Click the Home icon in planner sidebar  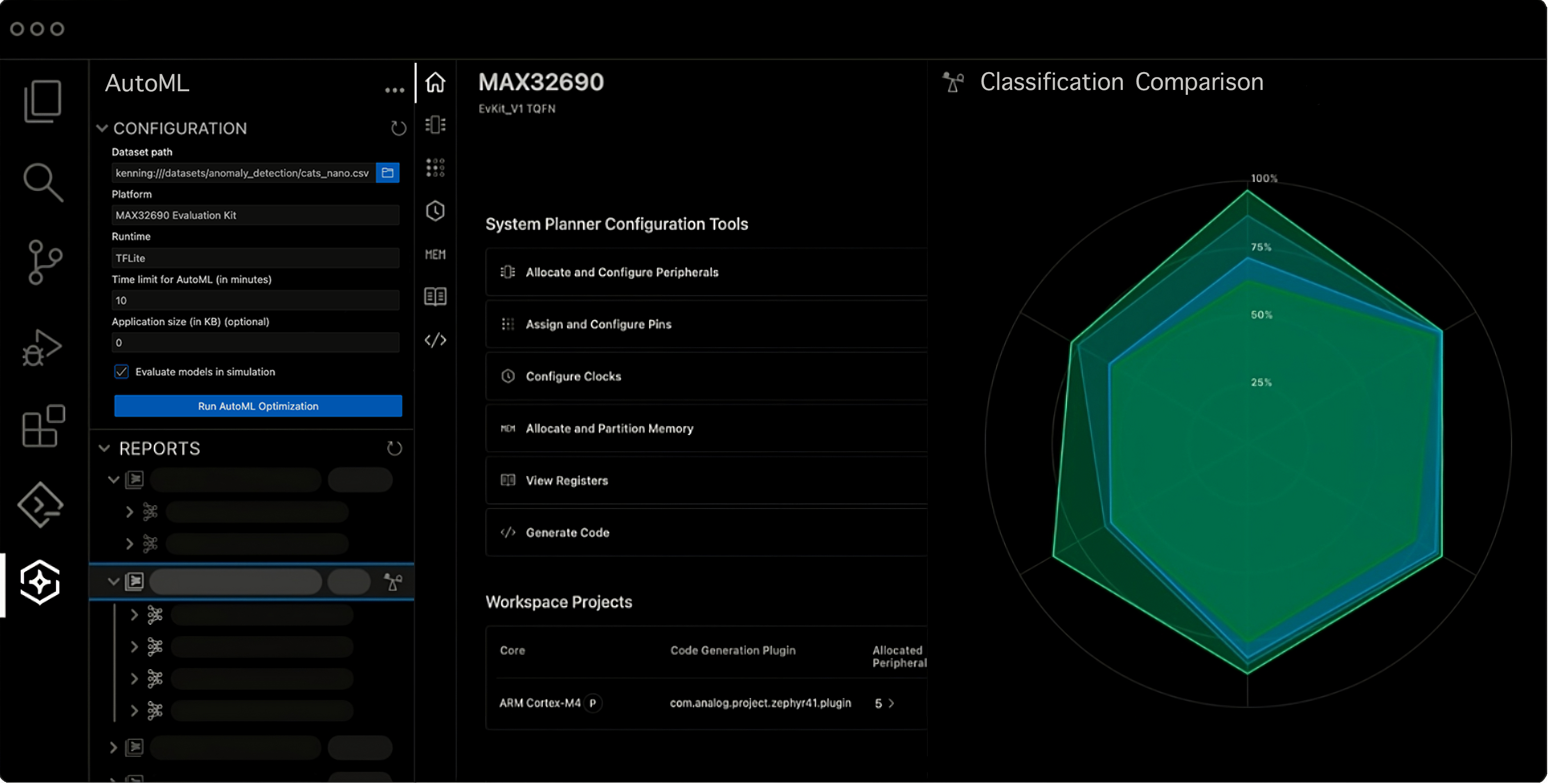[x=435, y=82]
